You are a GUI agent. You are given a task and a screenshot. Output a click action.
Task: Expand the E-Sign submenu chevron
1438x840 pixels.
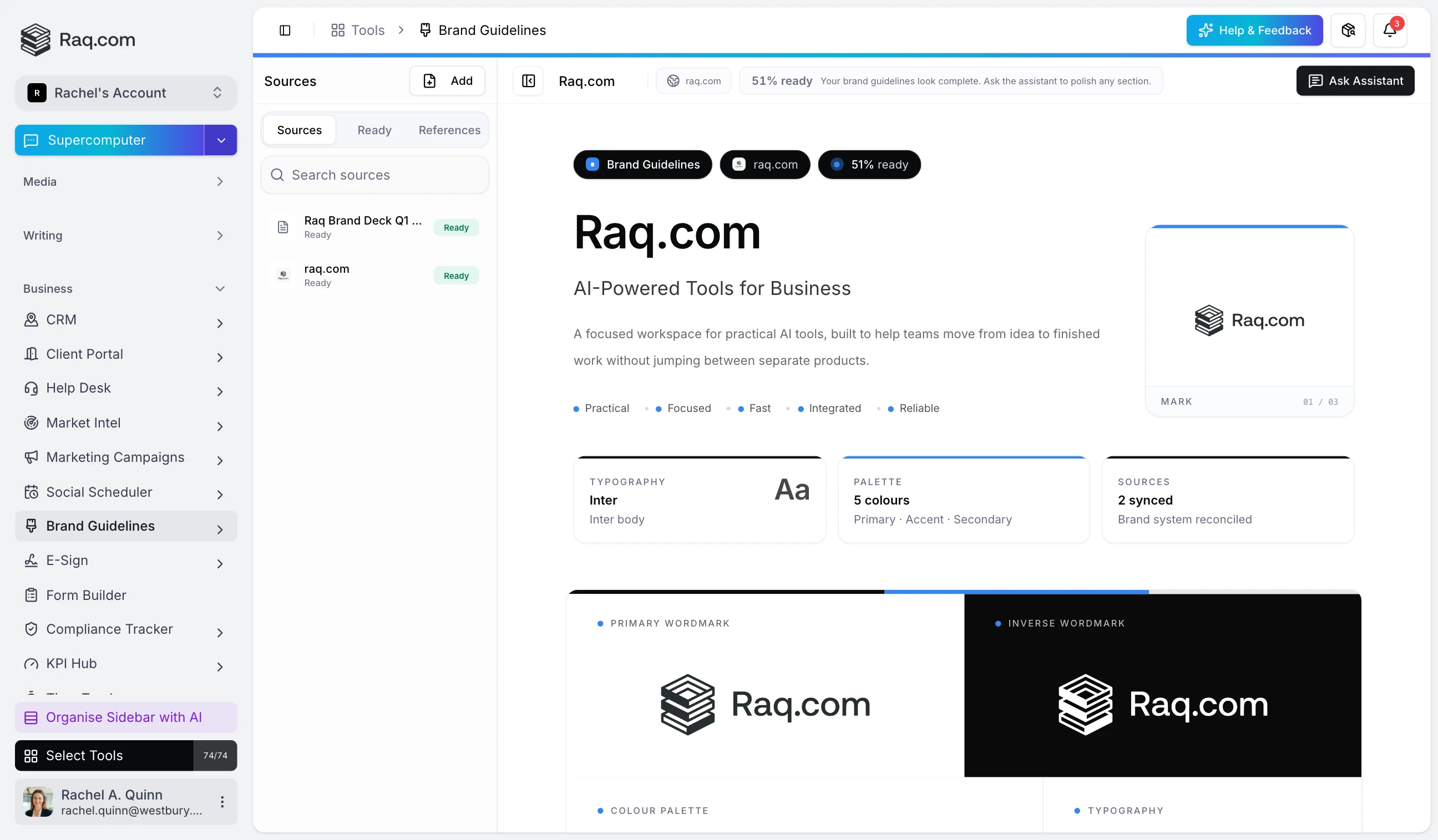(220, 564)
